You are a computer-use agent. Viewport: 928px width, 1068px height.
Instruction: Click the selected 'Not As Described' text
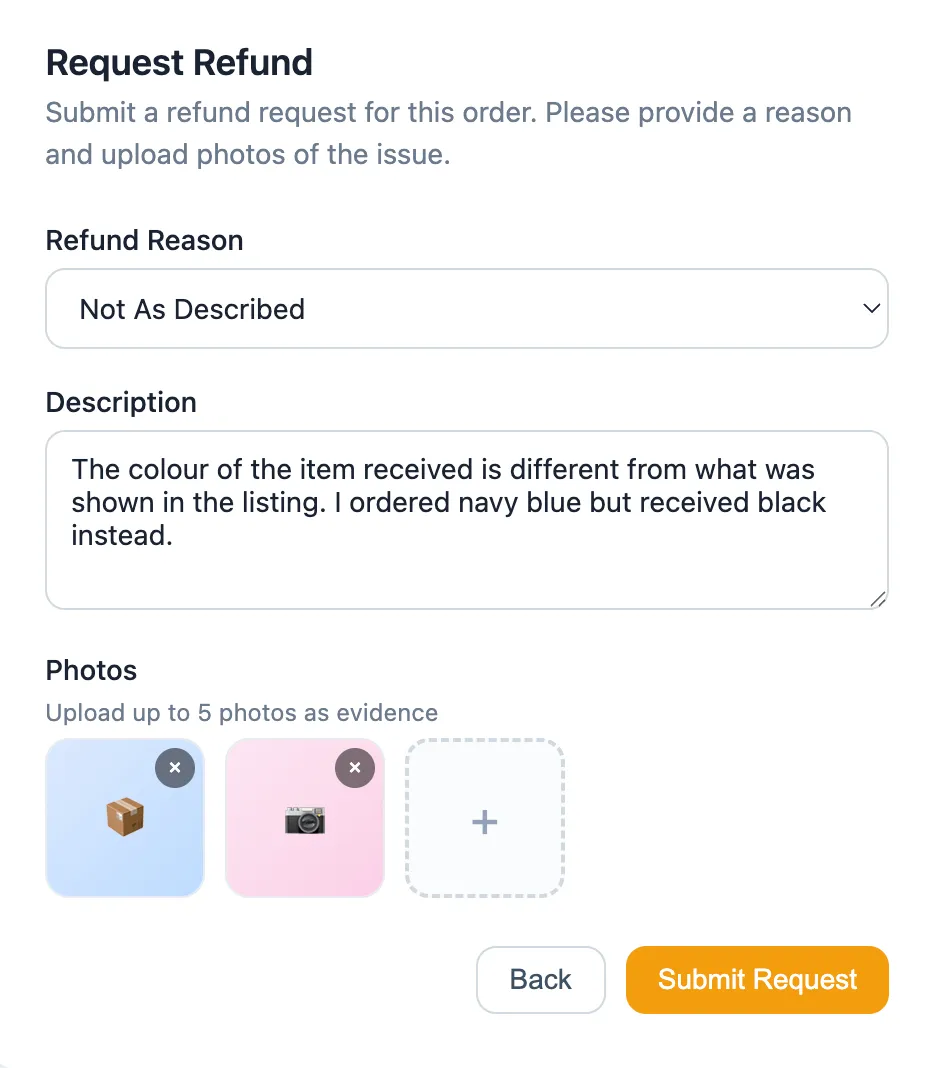click(192, 309)
